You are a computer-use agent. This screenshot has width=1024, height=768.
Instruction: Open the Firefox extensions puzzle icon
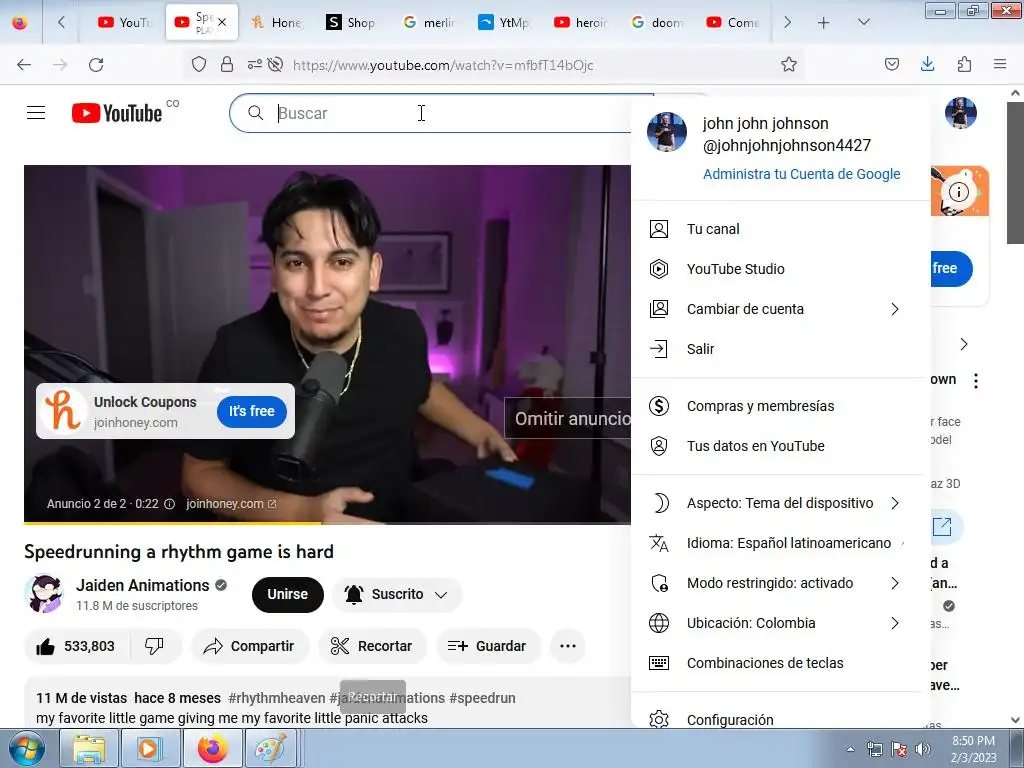click(964, 64)
